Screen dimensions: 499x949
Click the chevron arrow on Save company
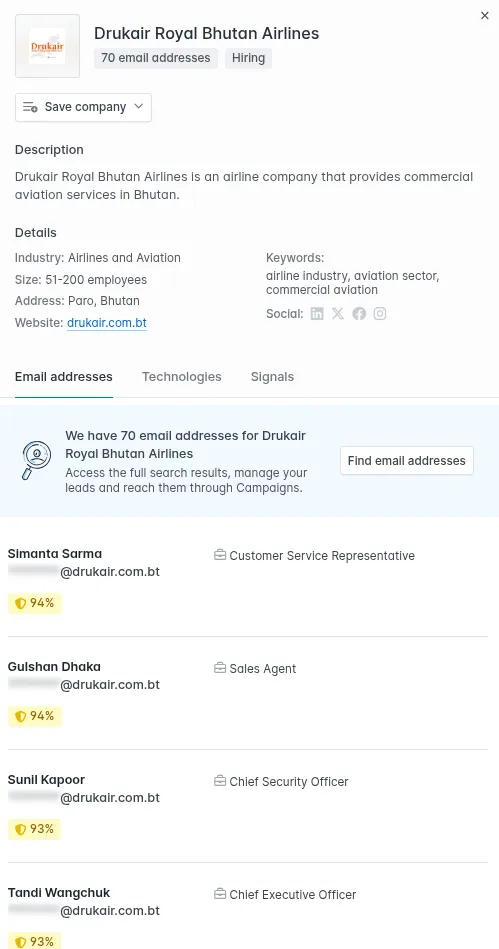click(138, 107)
